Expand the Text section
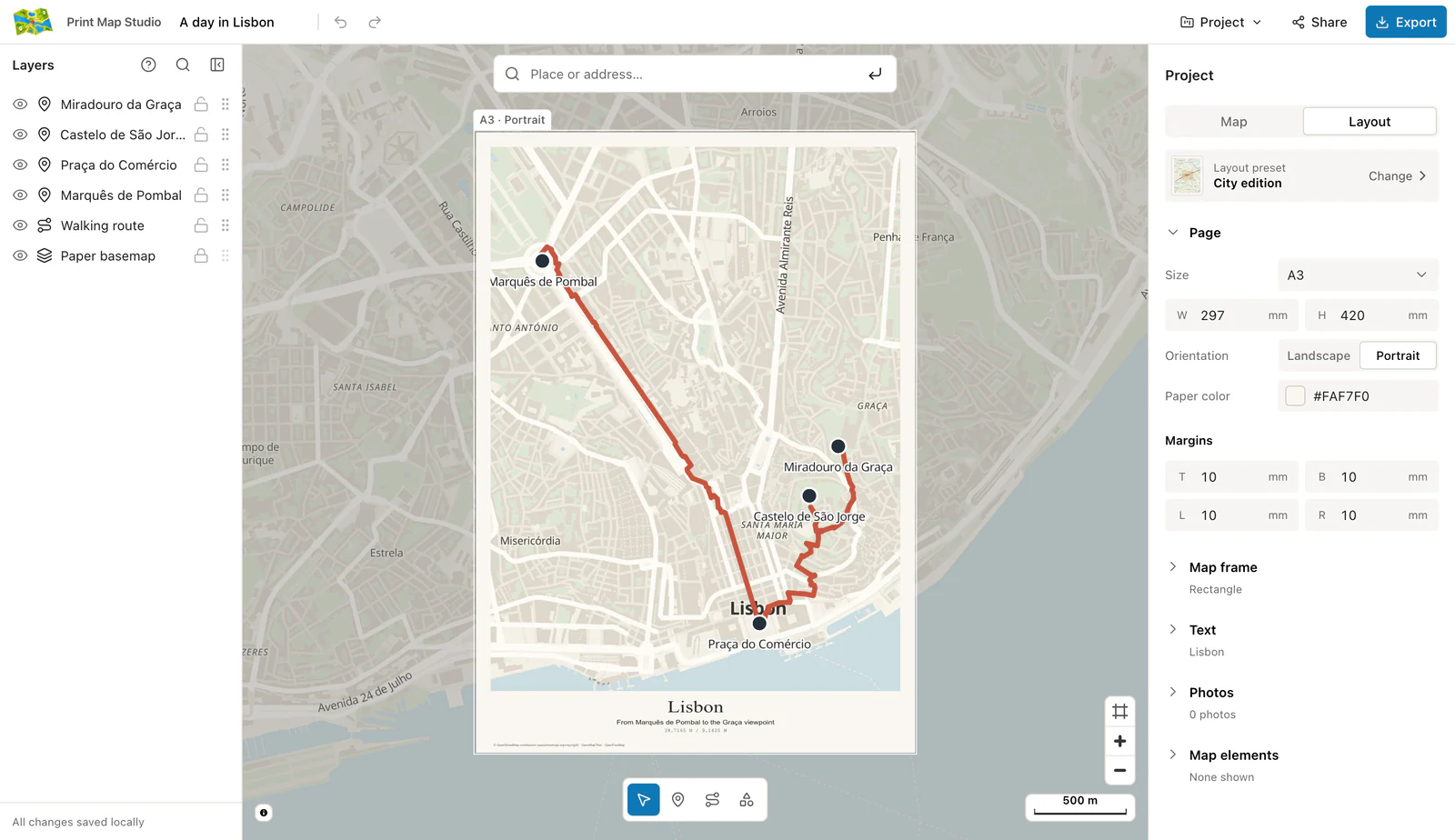This screenshot has width=1455, height=840. [x=1173, y=629]
